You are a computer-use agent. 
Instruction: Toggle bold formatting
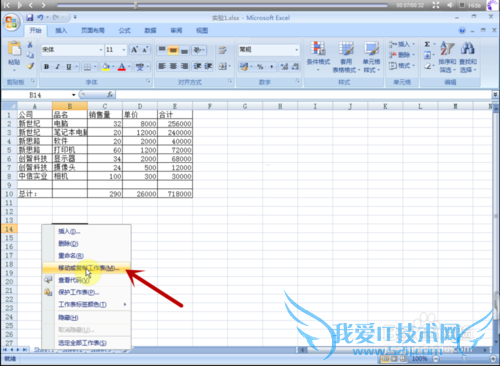(x=46, y=67)
